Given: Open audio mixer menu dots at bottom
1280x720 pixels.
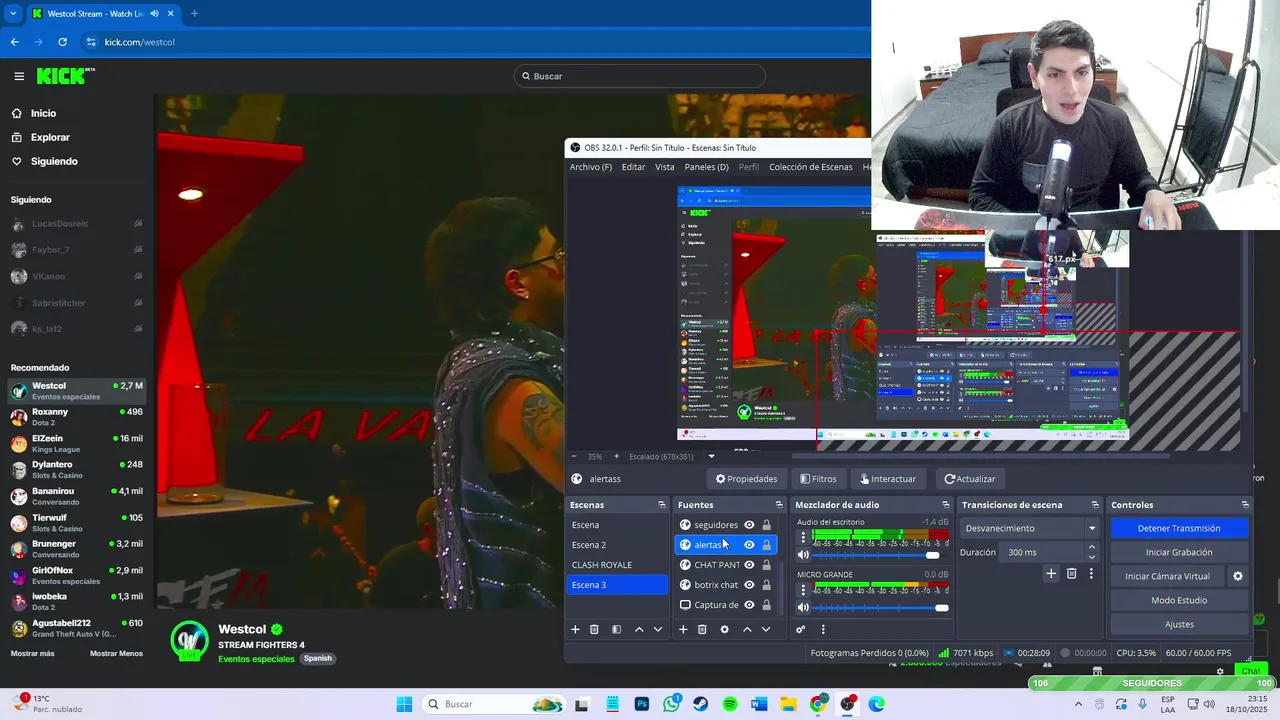Looking at the screenshot, I should (x=823, y=629).
